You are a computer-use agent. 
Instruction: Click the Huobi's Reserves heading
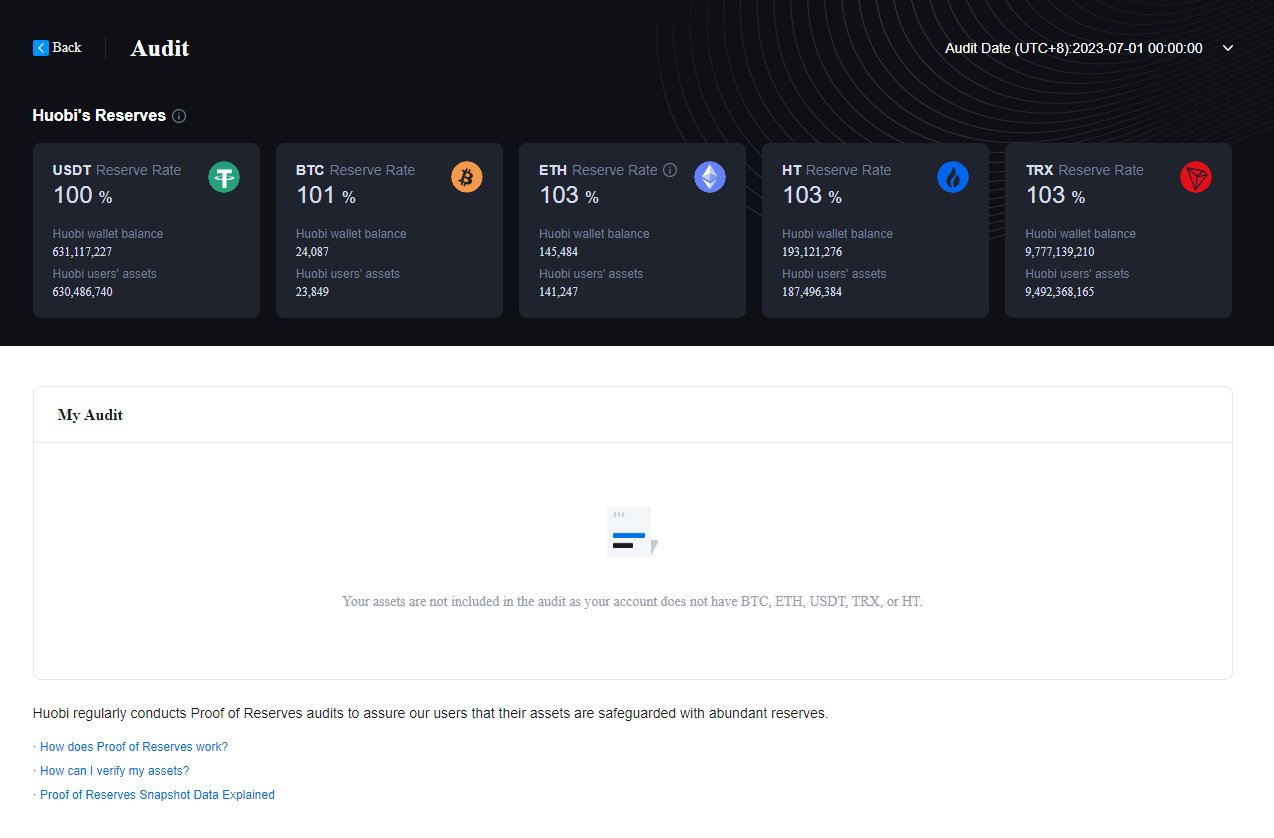click(99, 116)
